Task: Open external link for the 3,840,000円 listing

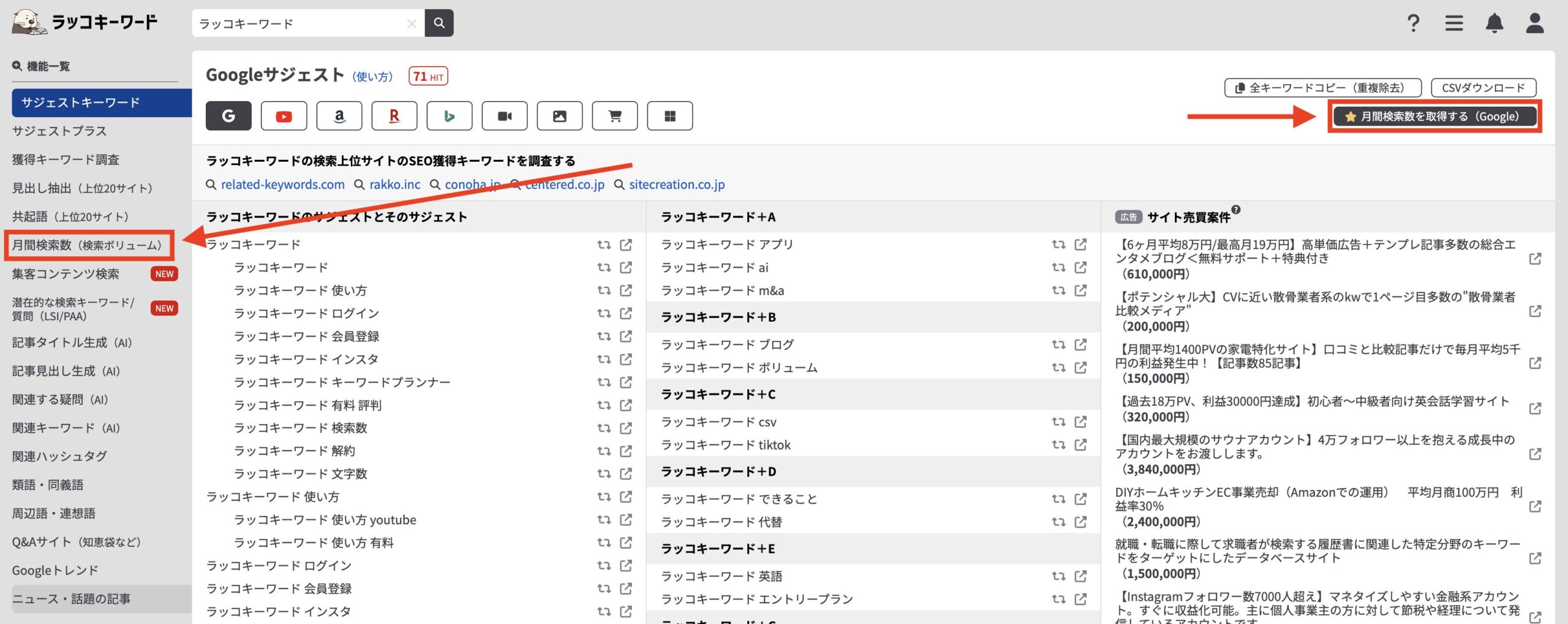Action: pos(1535,454)
